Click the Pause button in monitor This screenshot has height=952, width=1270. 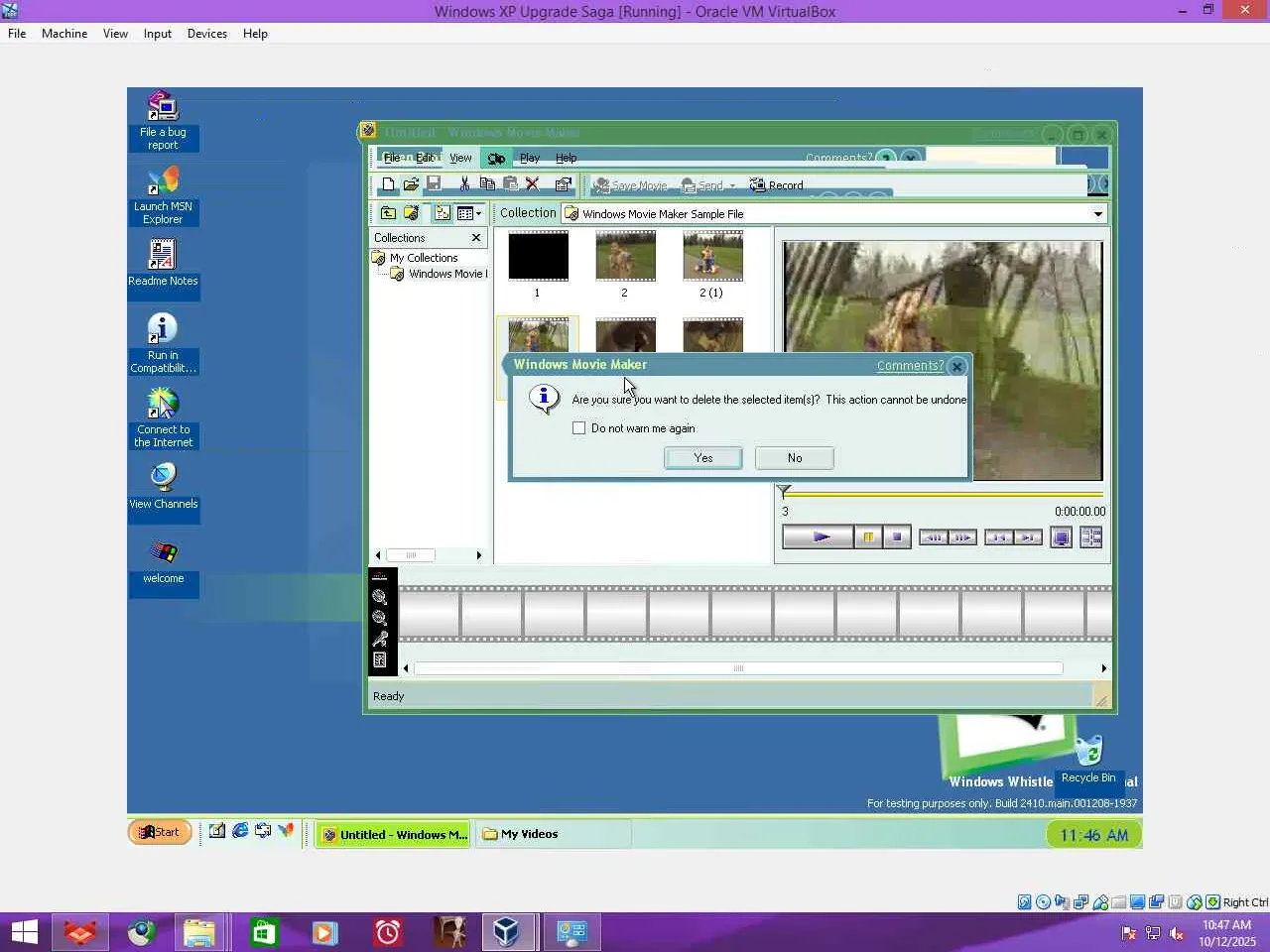[868, 537]
